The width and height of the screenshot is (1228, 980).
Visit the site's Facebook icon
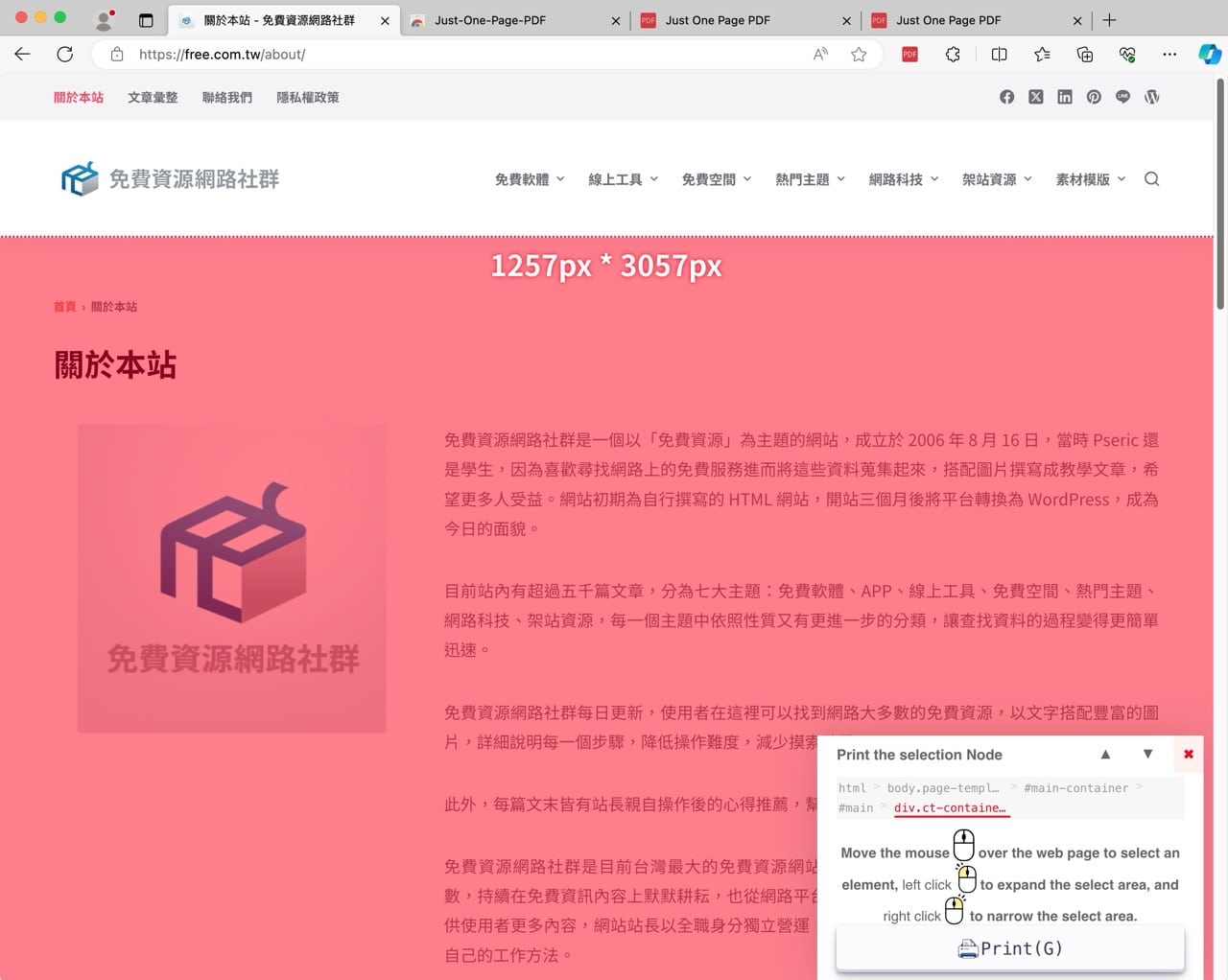(x=1006, y=97)
